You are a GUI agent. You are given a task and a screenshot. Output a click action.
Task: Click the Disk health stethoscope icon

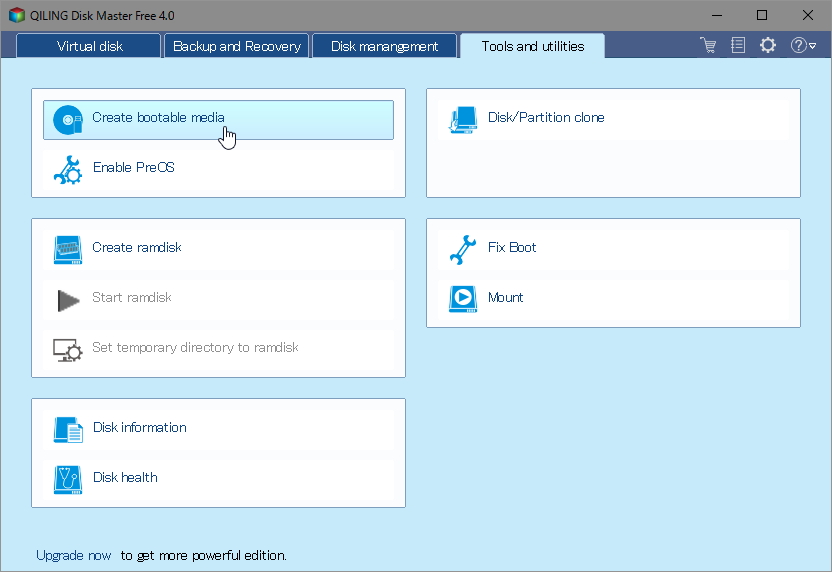point(68,480)
